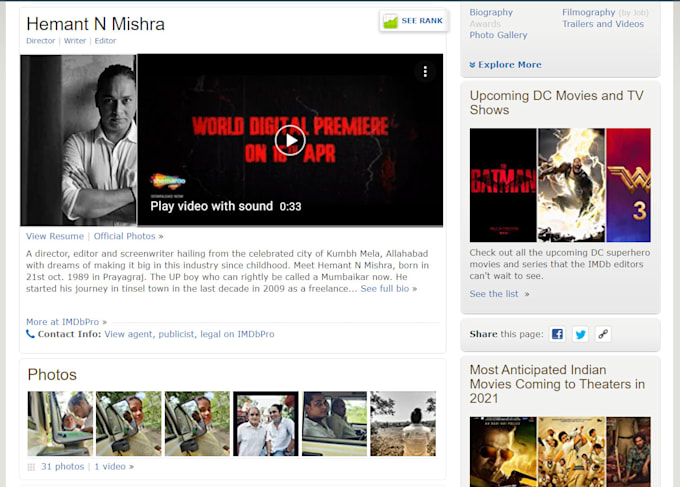
Task: Click Most Anticipated Indian Movies heading
Action: pyautogui.click(x=557, y=384)
